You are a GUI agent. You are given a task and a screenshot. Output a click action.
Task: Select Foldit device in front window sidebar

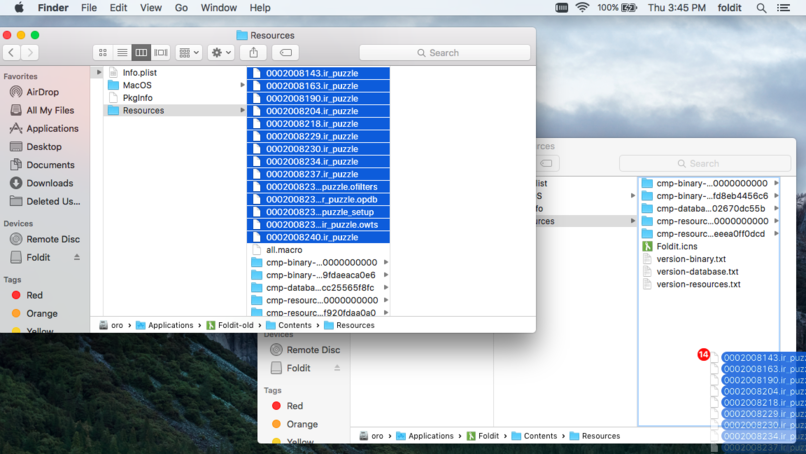(38, 257)
